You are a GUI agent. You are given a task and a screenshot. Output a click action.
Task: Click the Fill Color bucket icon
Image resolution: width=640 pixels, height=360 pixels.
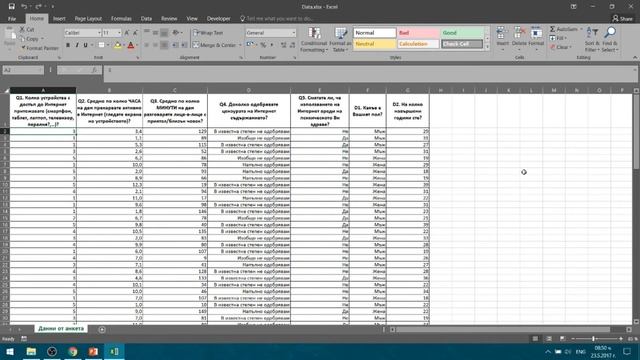coord(118,45)
